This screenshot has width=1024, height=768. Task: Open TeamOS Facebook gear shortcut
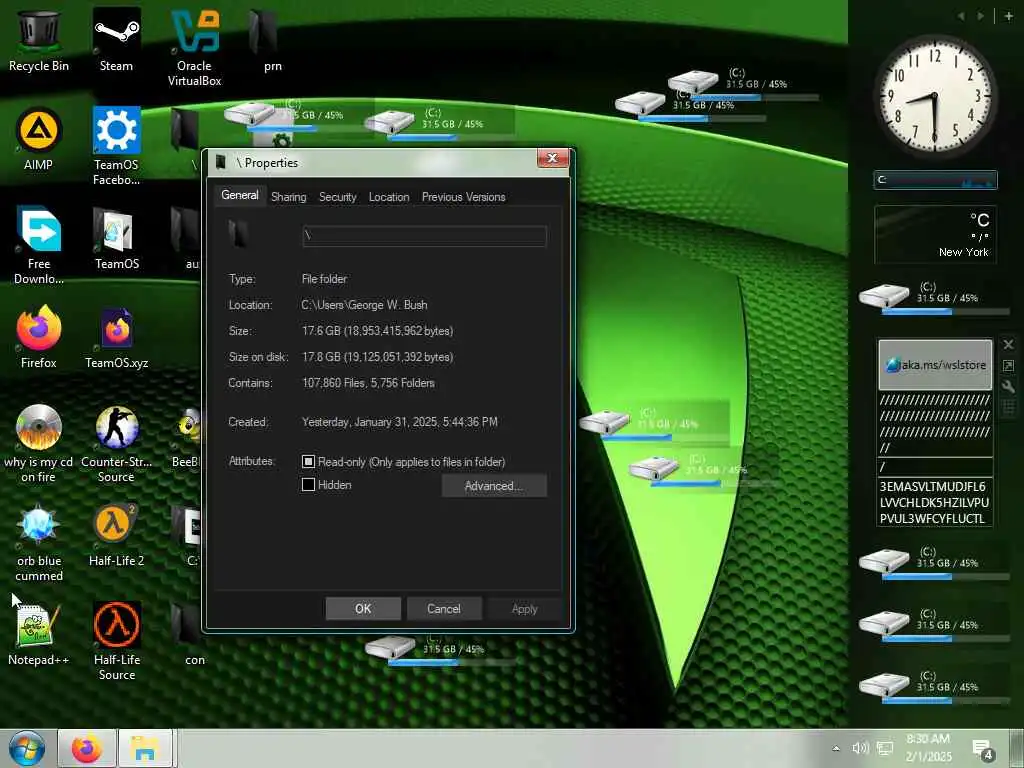click(x=116, y=146)
